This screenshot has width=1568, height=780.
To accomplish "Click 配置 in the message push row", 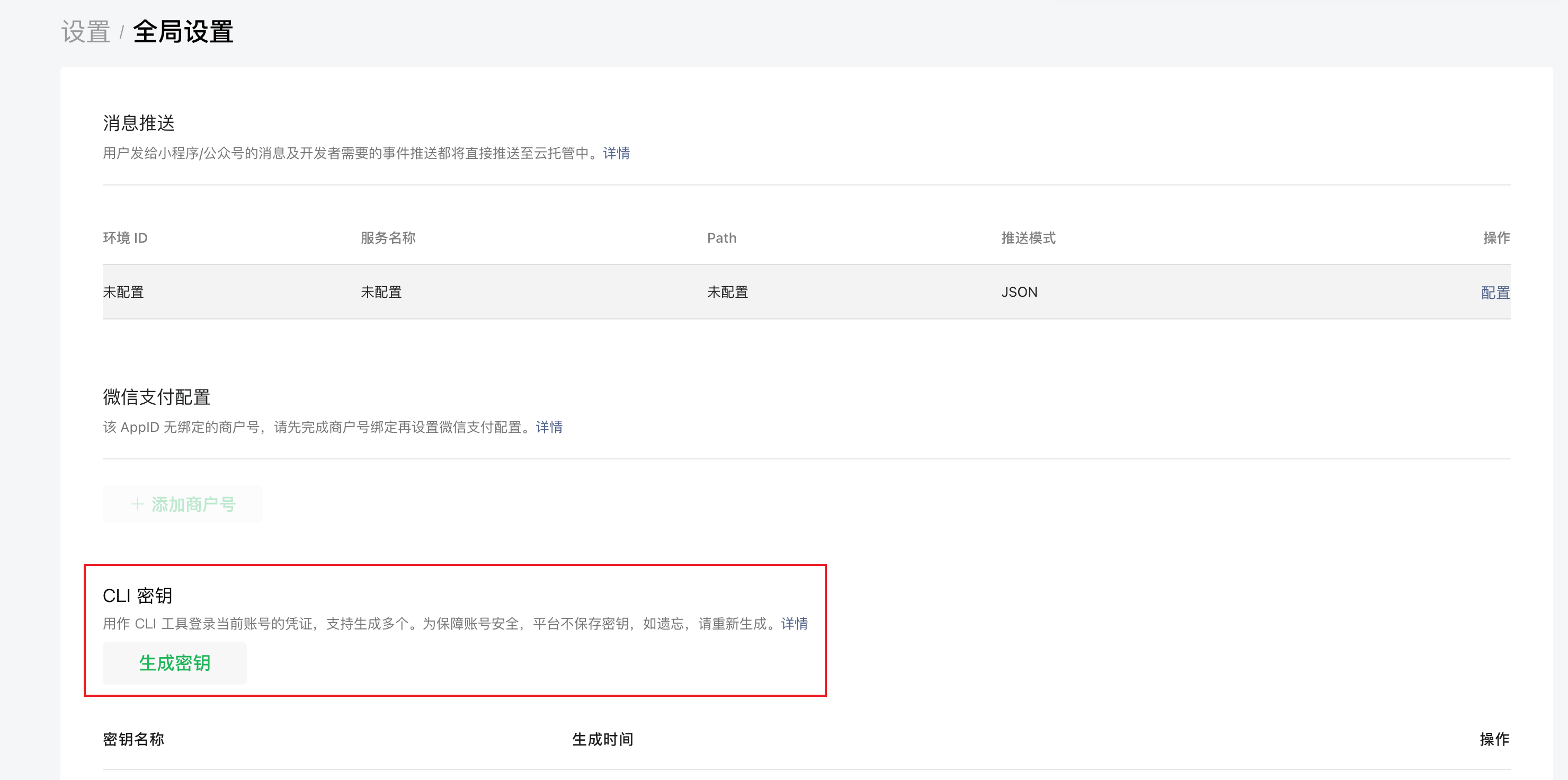I will pyautogui.click(x=1495, y=292).
